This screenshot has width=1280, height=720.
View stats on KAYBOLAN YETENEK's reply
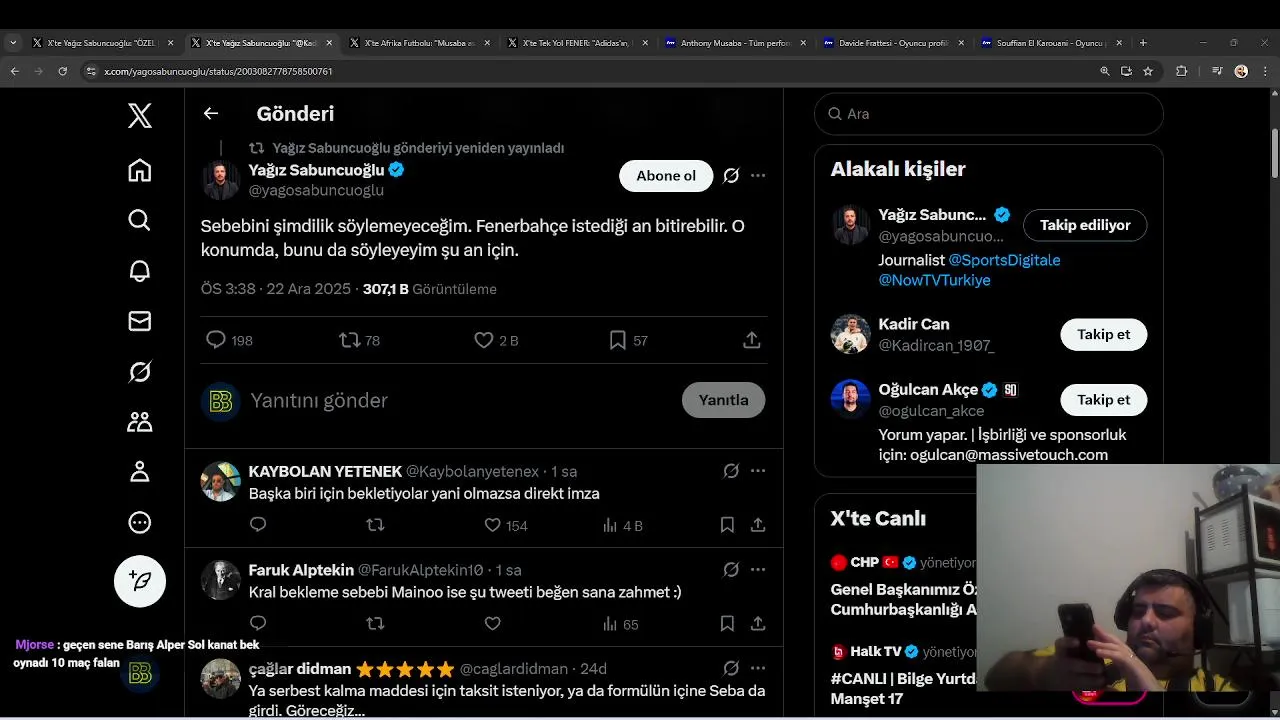(x=622, y=525)
